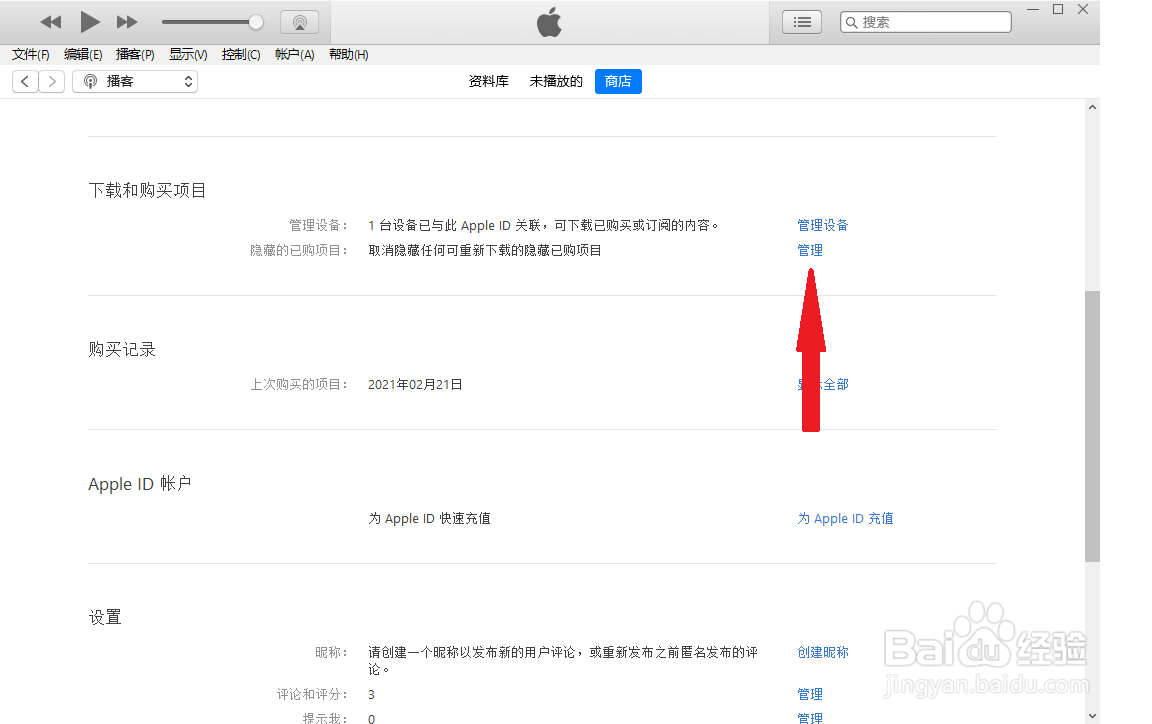This screenshot has height=724, width=1152.
Task: Click the scrollbar up arrow
Action: point(1092,107)
